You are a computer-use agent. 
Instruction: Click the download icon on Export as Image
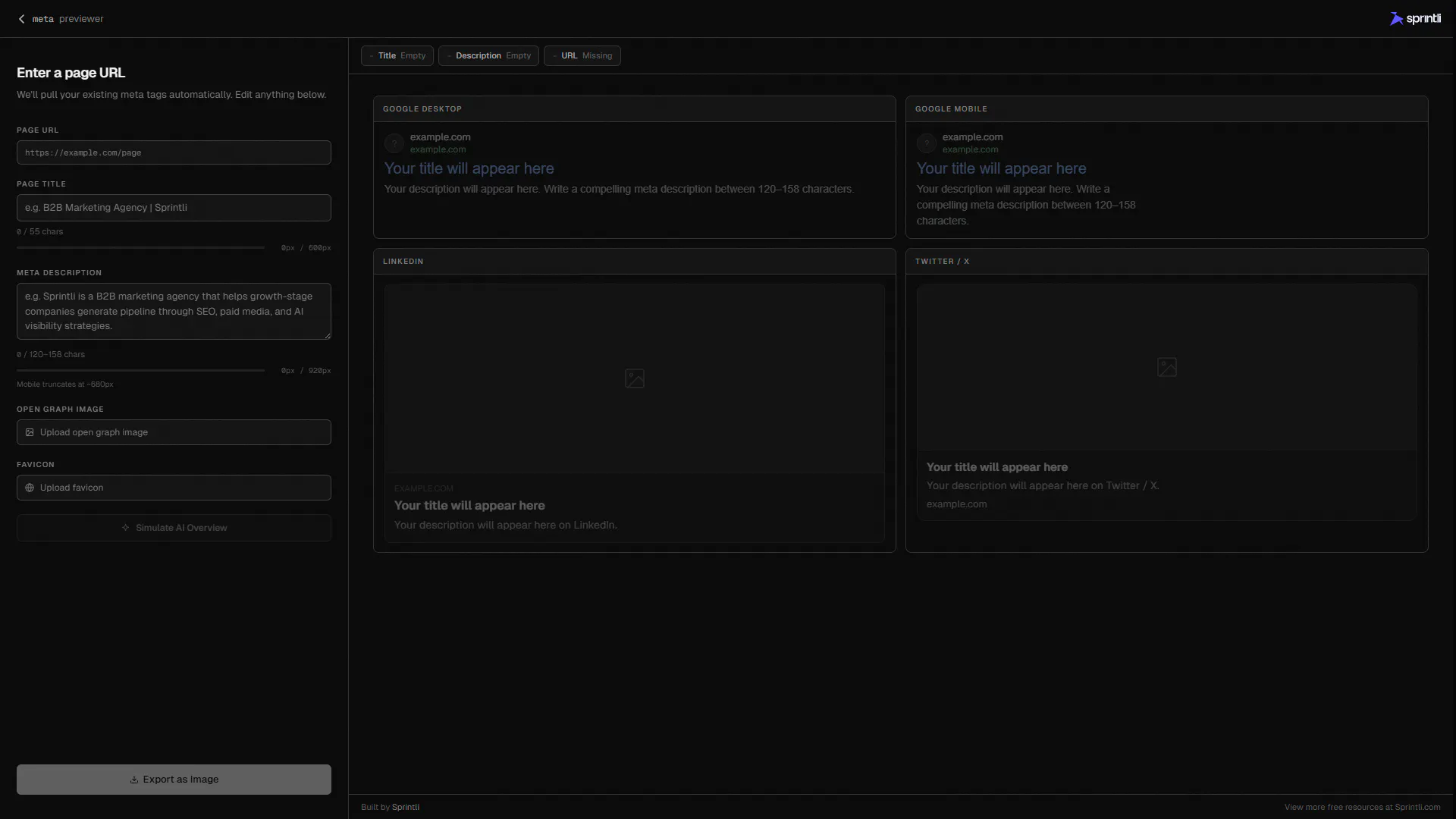pos(133,779)
